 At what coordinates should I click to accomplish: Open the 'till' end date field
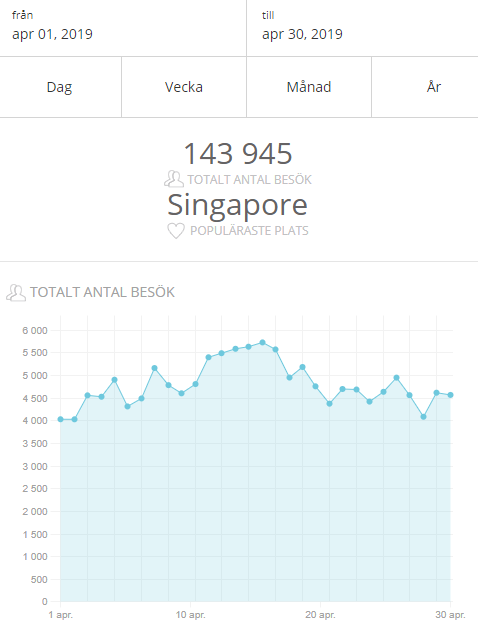[x=362, y=28]
